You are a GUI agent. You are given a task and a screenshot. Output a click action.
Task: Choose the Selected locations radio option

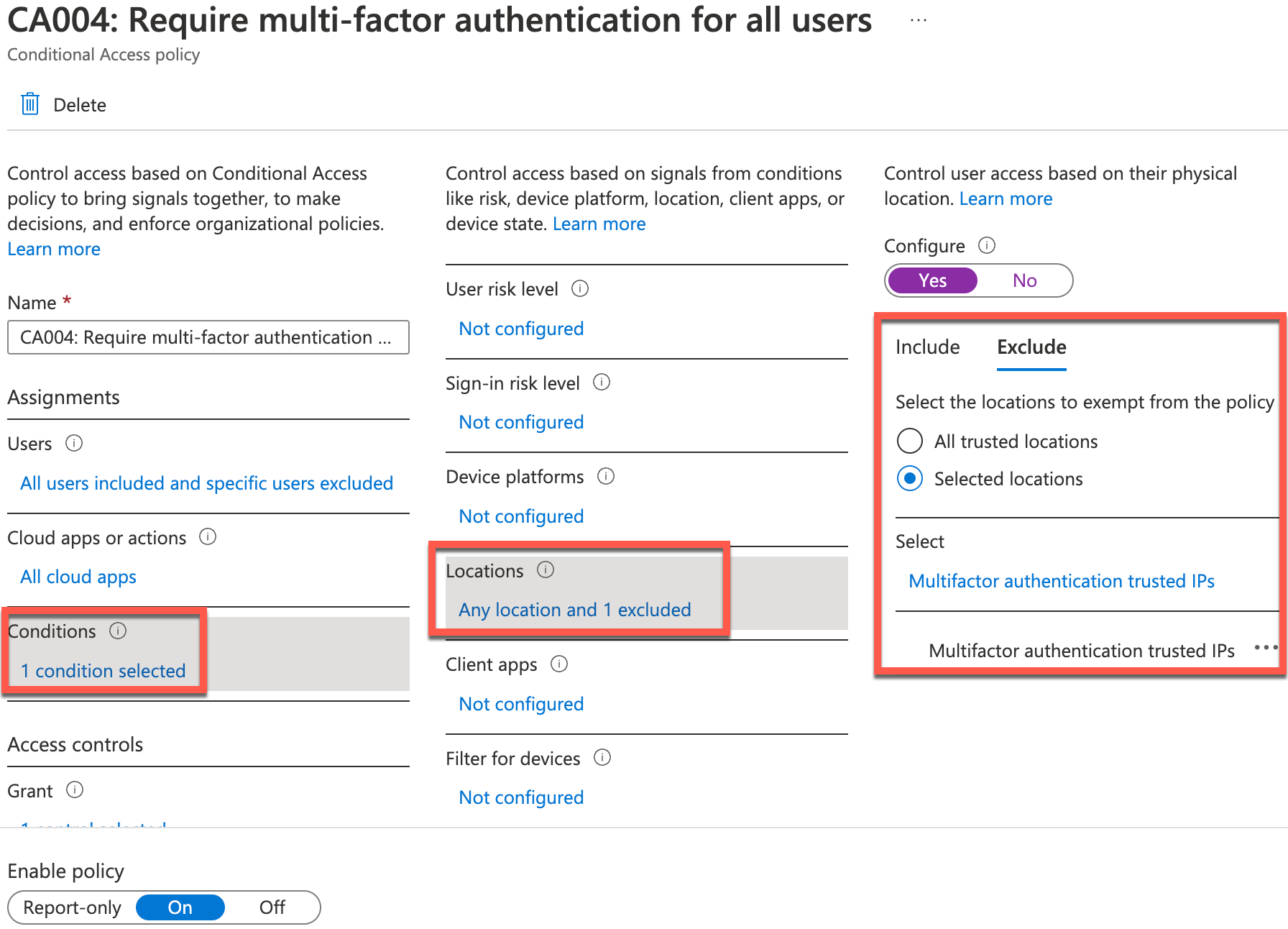pos(910,478)
